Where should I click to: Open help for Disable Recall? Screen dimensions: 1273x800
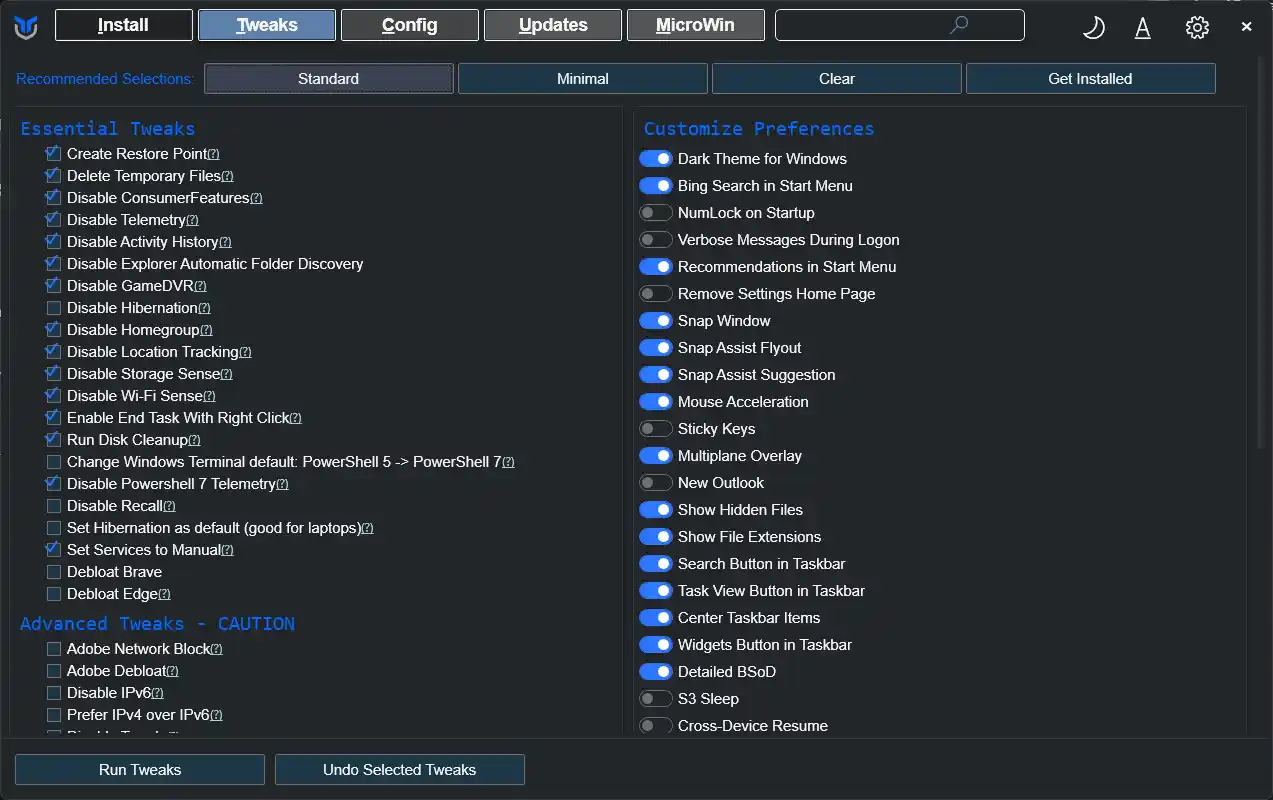click(169, 506)
